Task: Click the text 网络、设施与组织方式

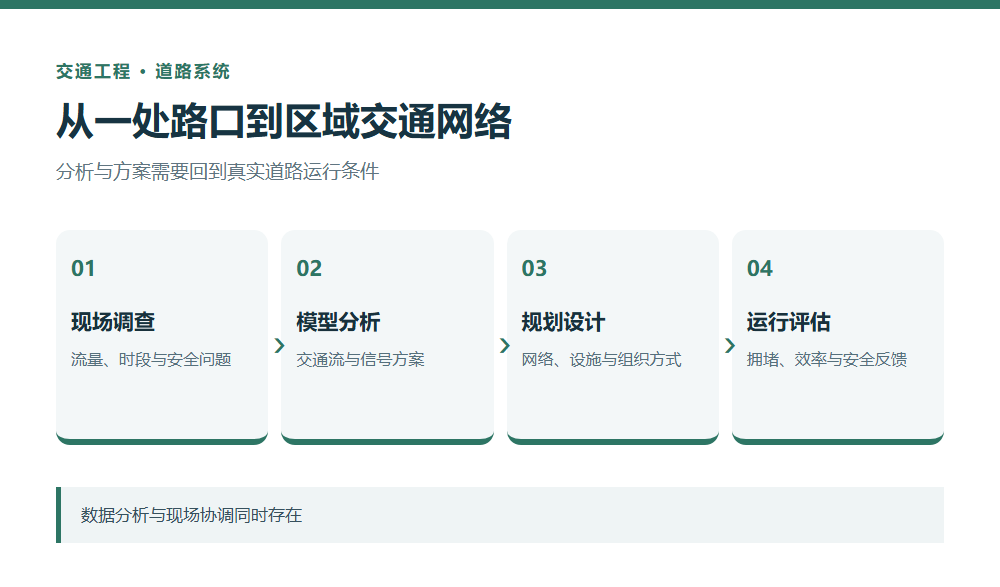Action: click(x=601, y=360)
